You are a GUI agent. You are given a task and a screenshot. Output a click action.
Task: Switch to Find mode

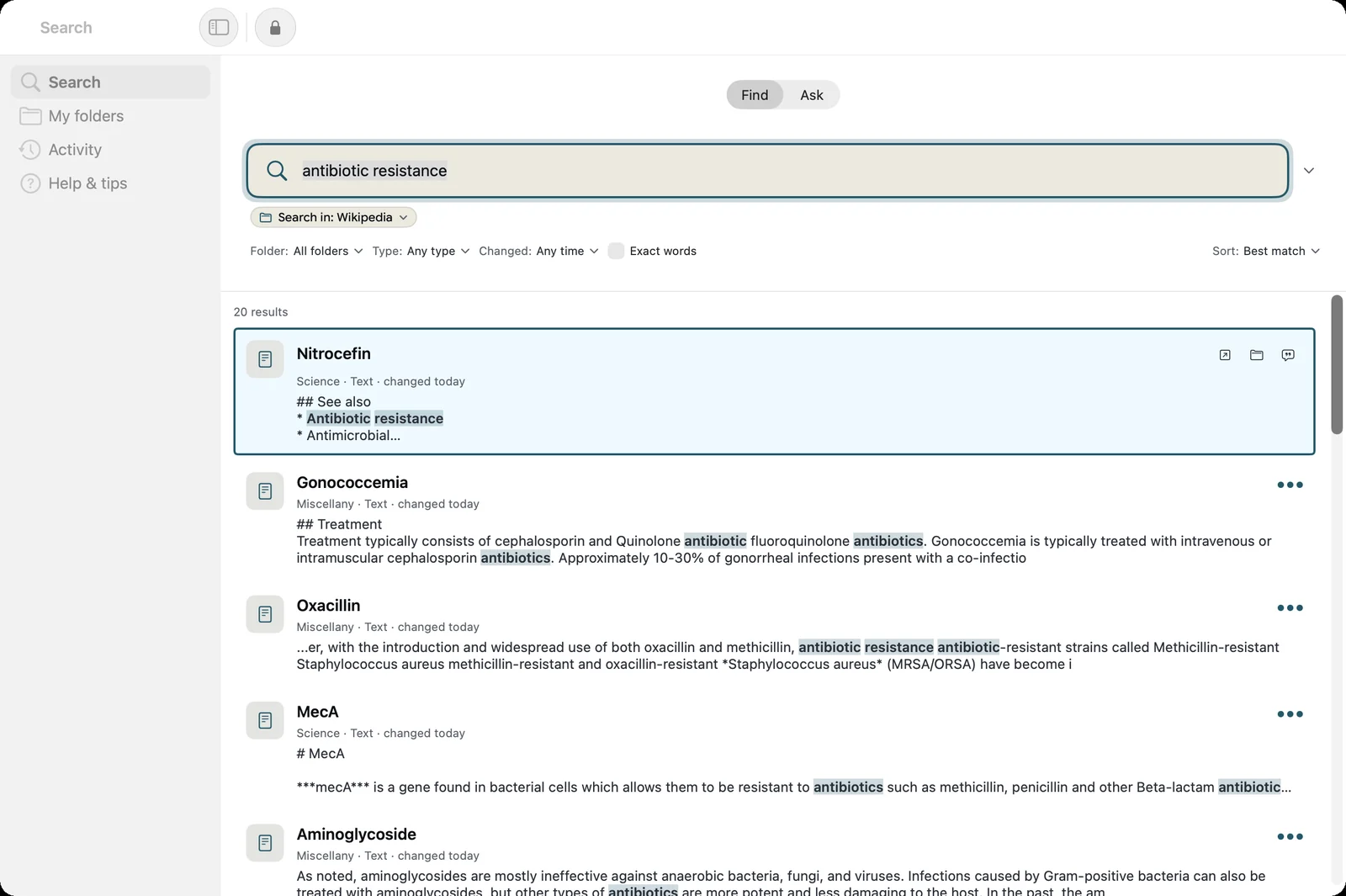755,95
